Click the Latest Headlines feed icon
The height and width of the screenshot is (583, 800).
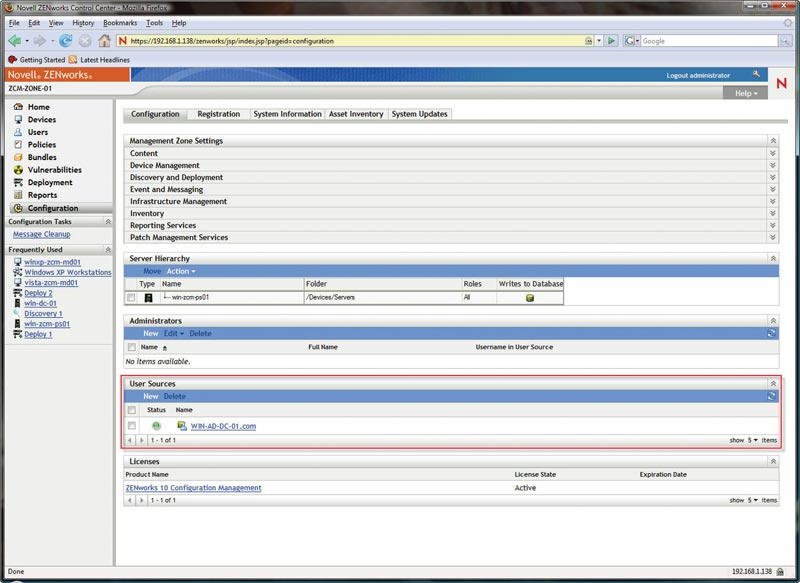(x=73, y=60)
